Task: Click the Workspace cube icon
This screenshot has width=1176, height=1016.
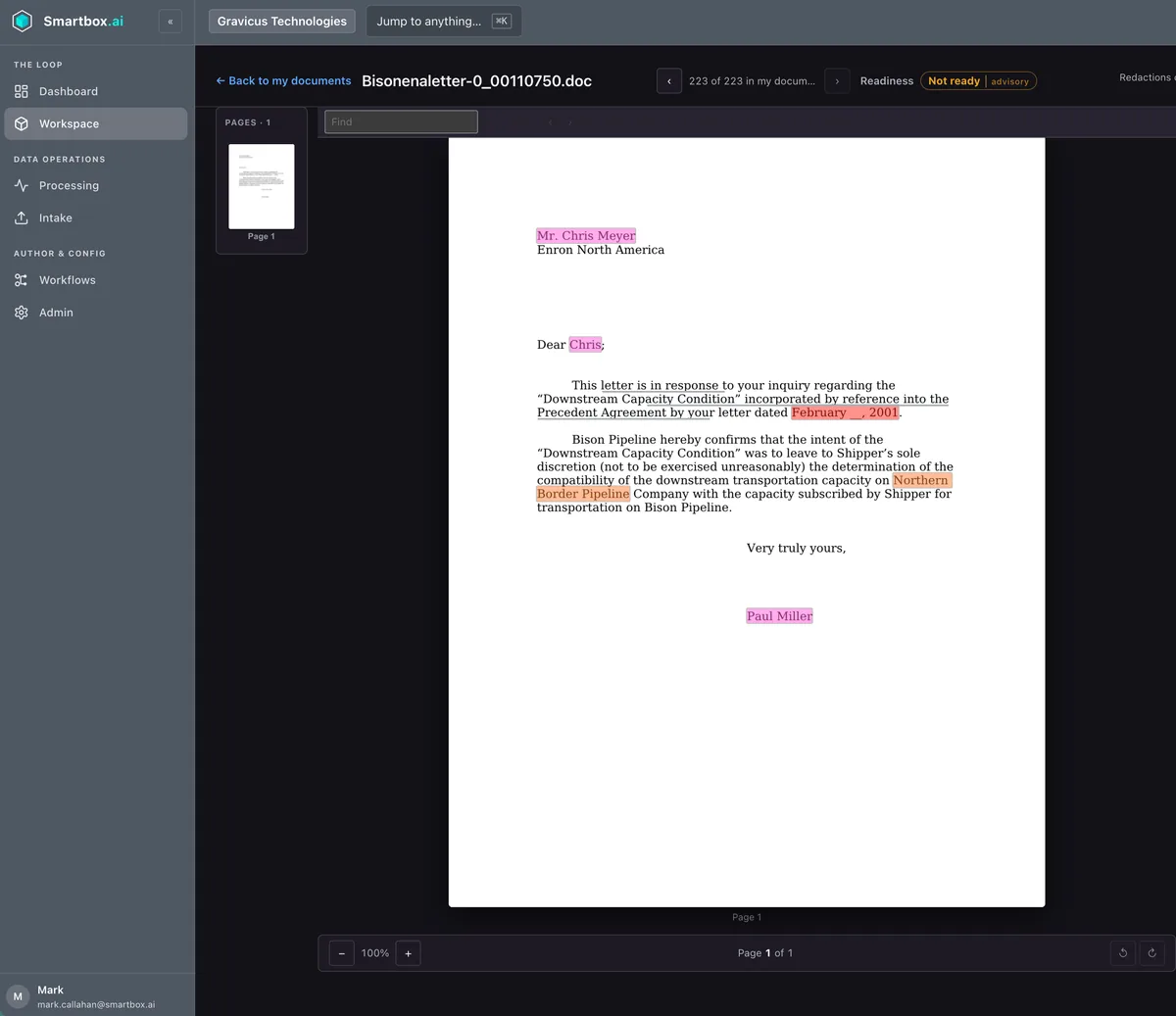Action: pos(22,123)
